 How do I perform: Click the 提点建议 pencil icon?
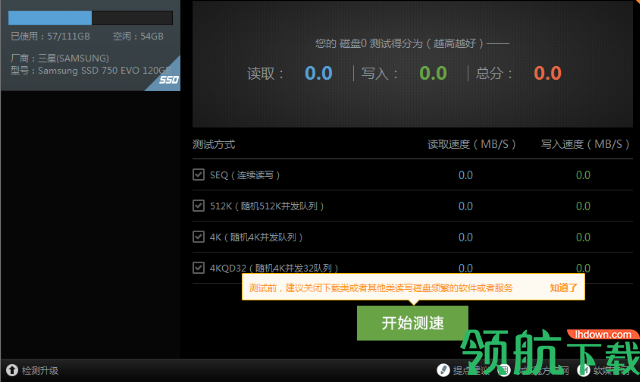(443, 370)
